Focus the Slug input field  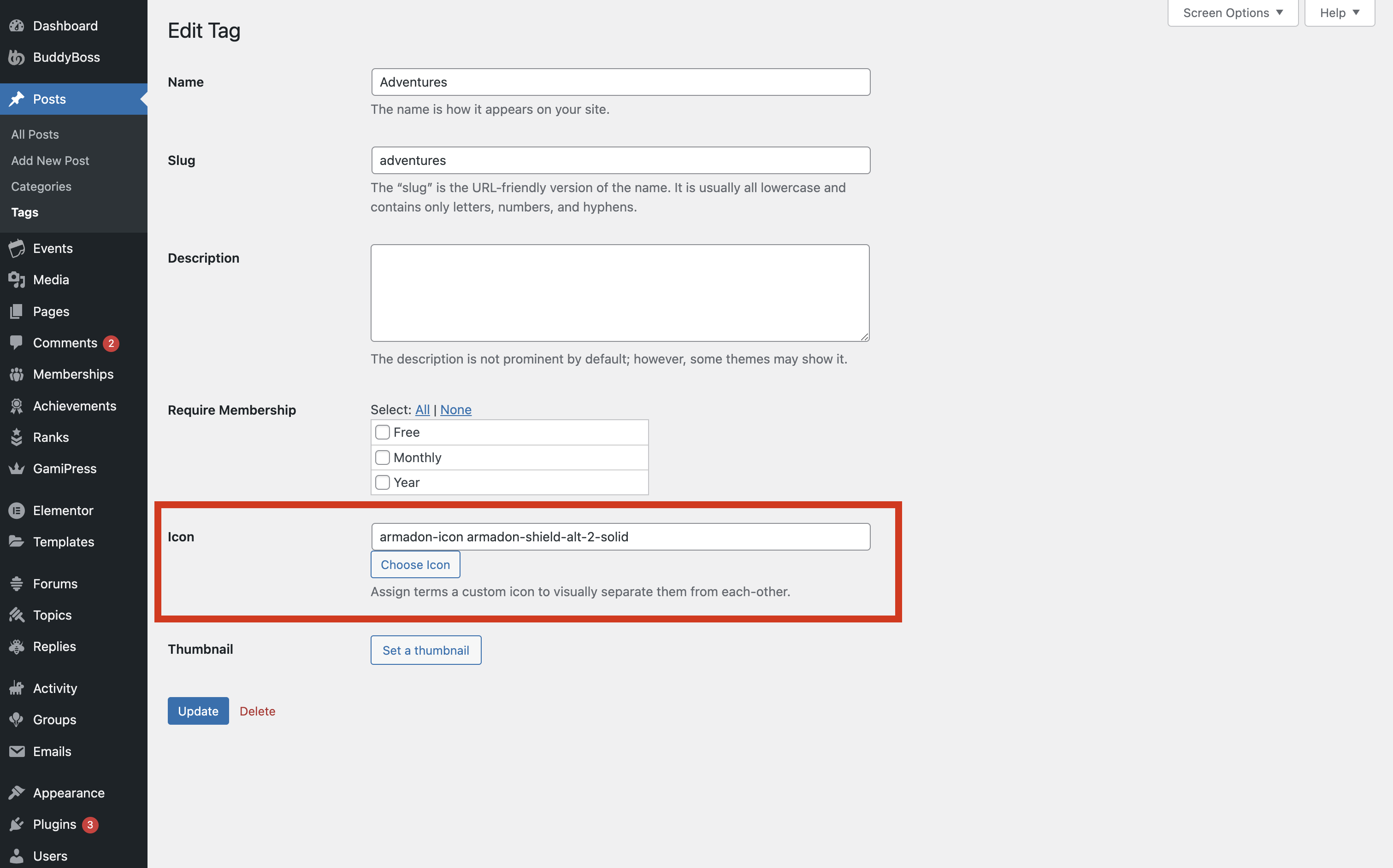621,160
